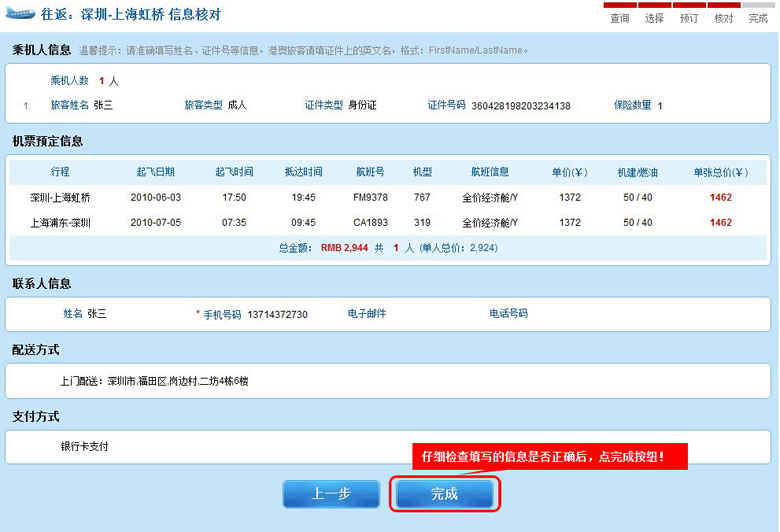Click the 上门配送 delivery address text
Screen dimensions: 780x532
coord(154,381)
